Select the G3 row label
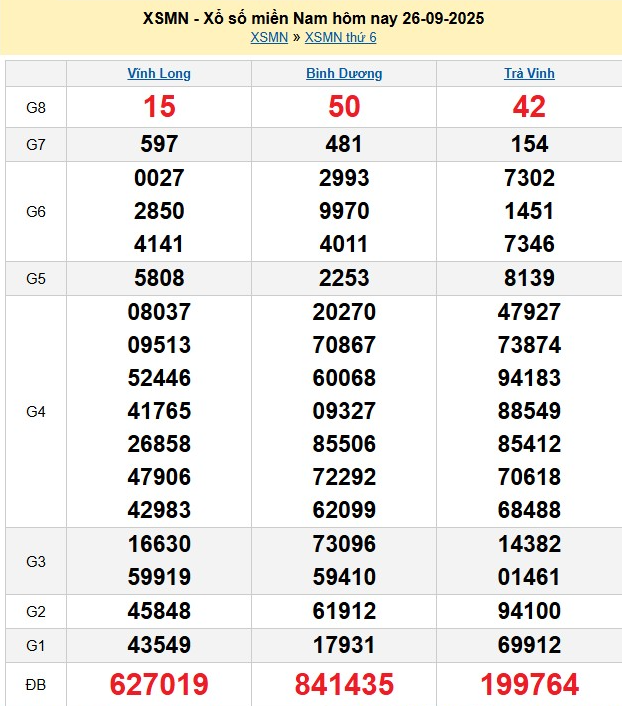Image resolution: width=622 pixels, height=706 pixels. (36, 561)
